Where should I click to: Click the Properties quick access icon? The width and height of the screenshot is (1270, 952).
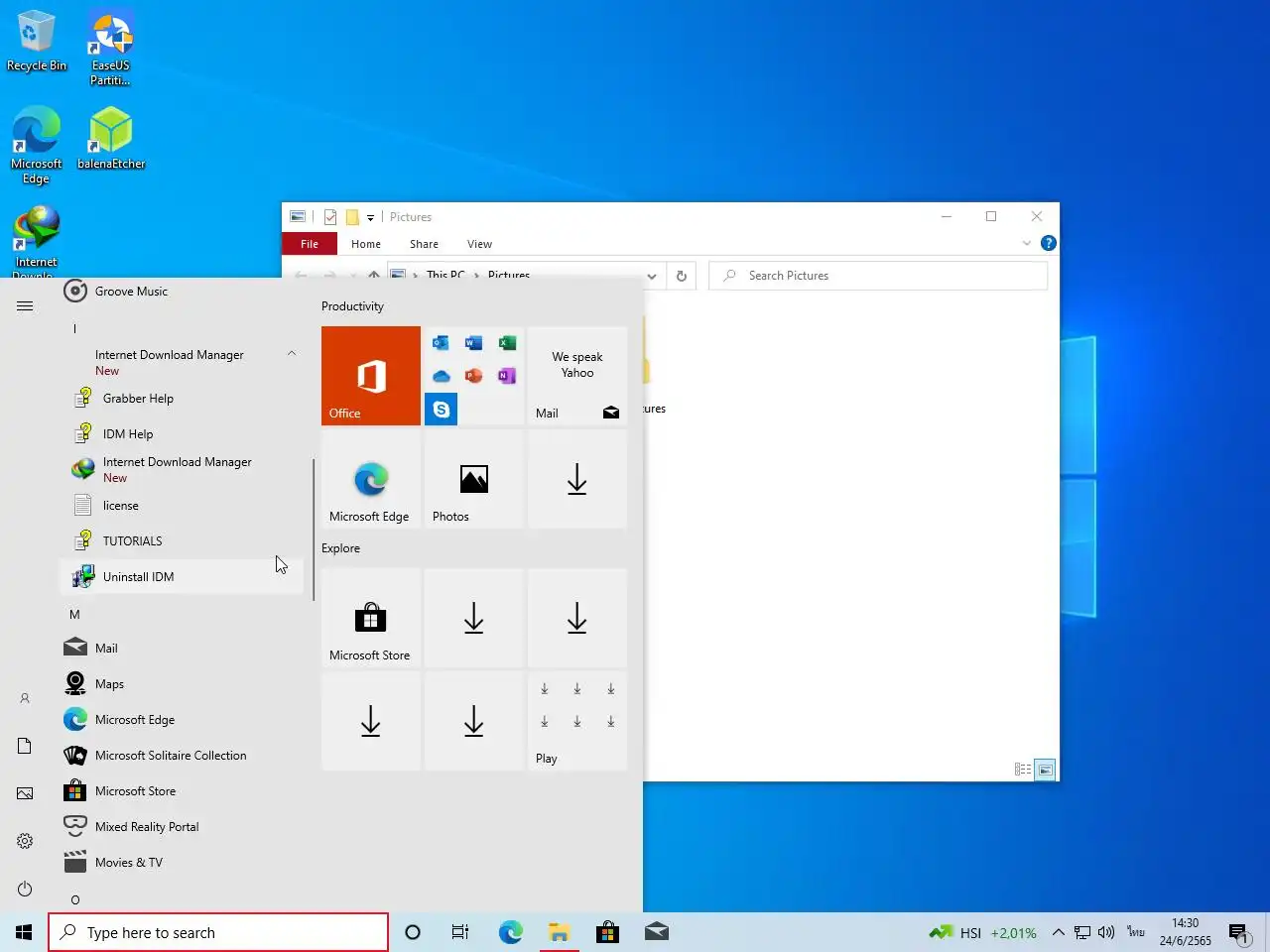330,217
